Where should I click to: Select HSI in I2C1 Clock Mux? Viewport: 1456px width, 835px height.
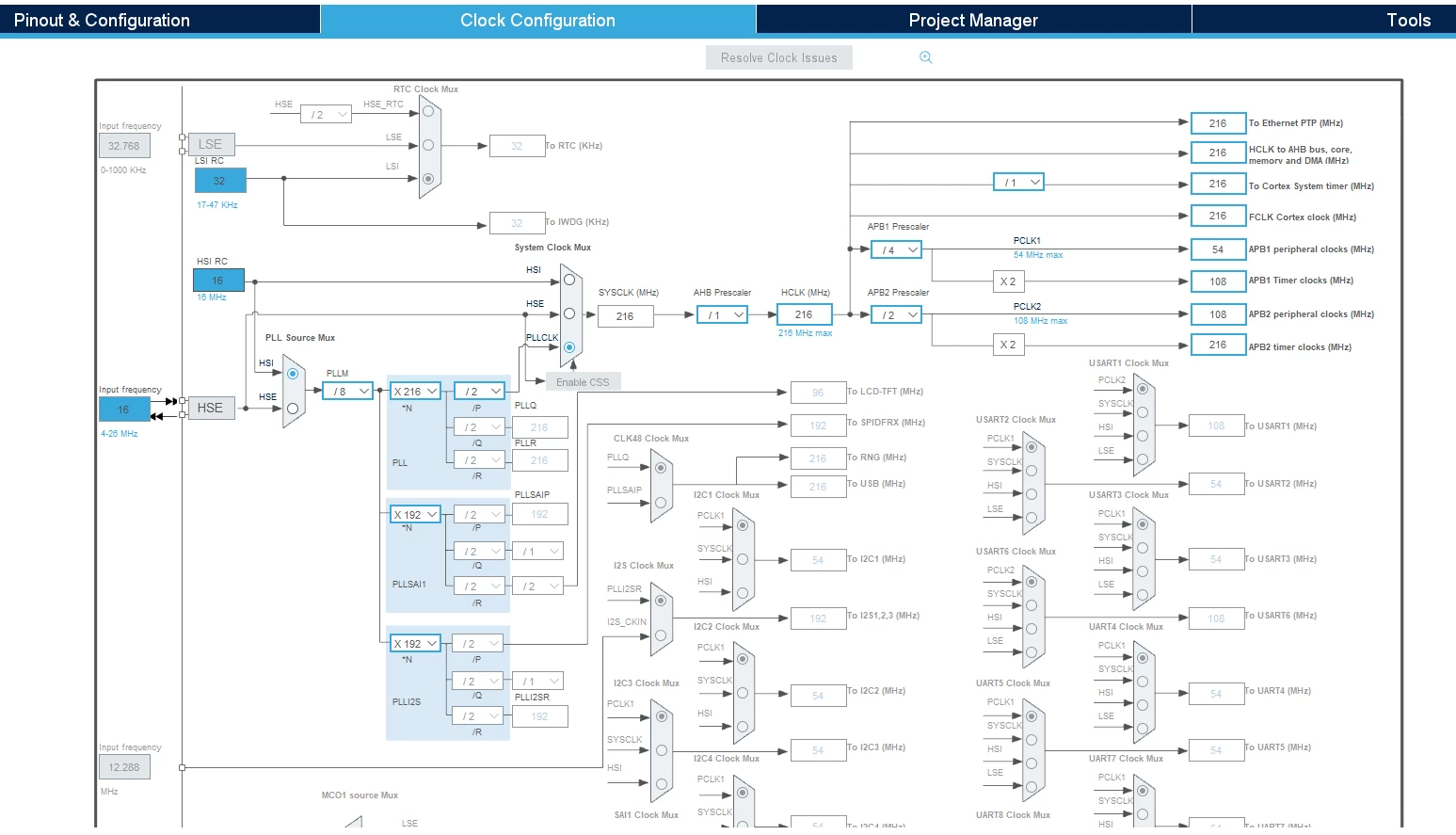[743, 593]
